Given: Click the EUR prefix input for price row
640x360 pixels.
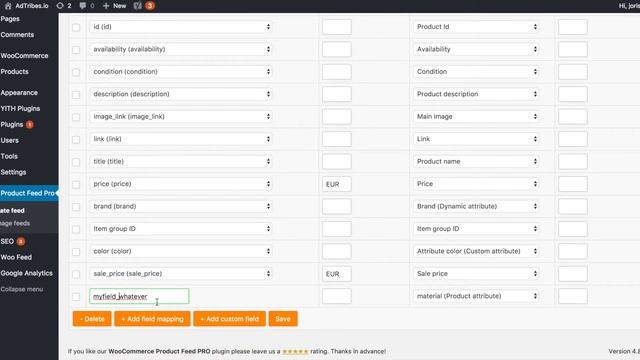Looking at the screenshot, I should (337, 184).
